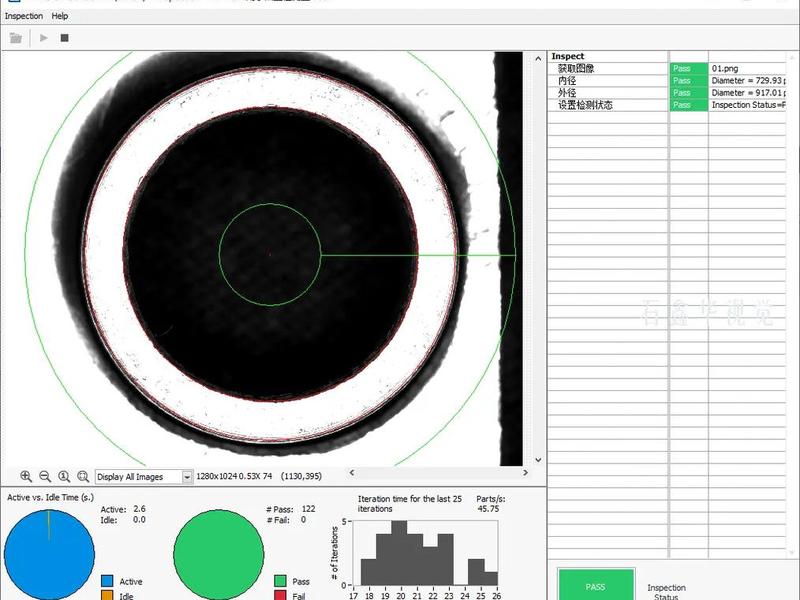The height and width of the screenshot is (600, 800).
Task: Stop the inspection with the stop button
Action: [64, 38]
